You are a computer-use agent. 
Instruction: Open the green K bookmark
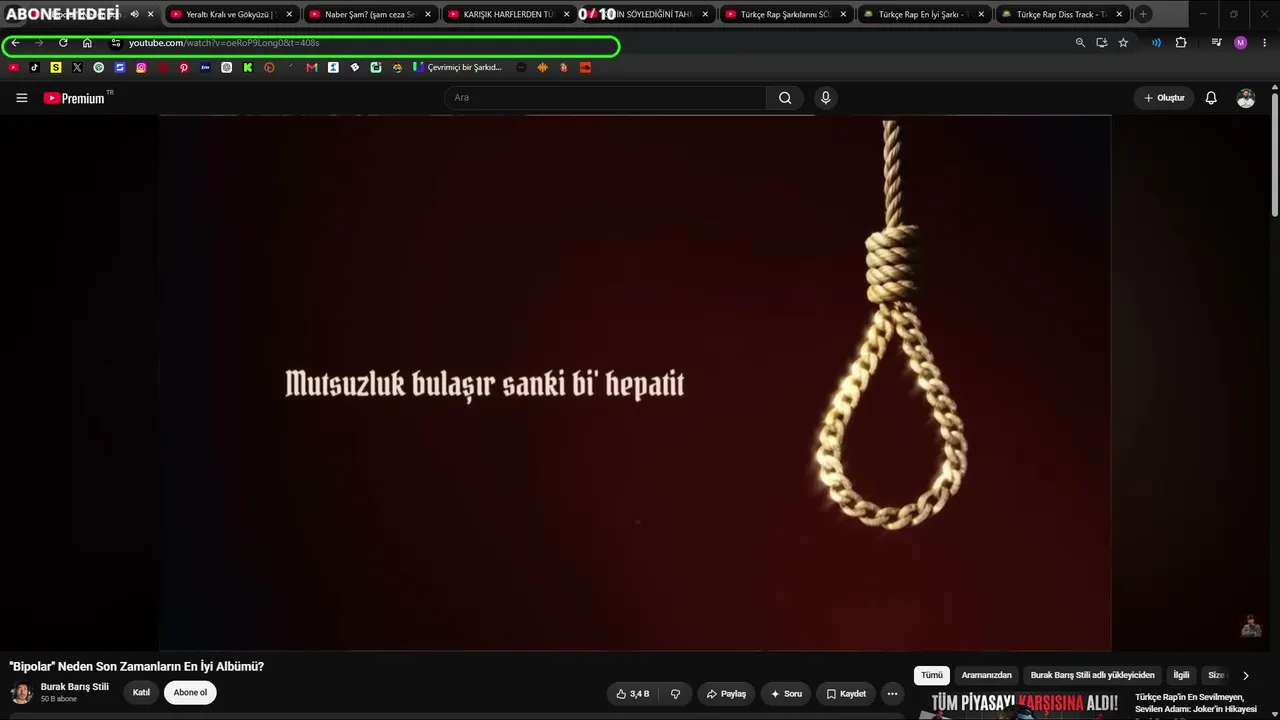click(x=248, y=68)
